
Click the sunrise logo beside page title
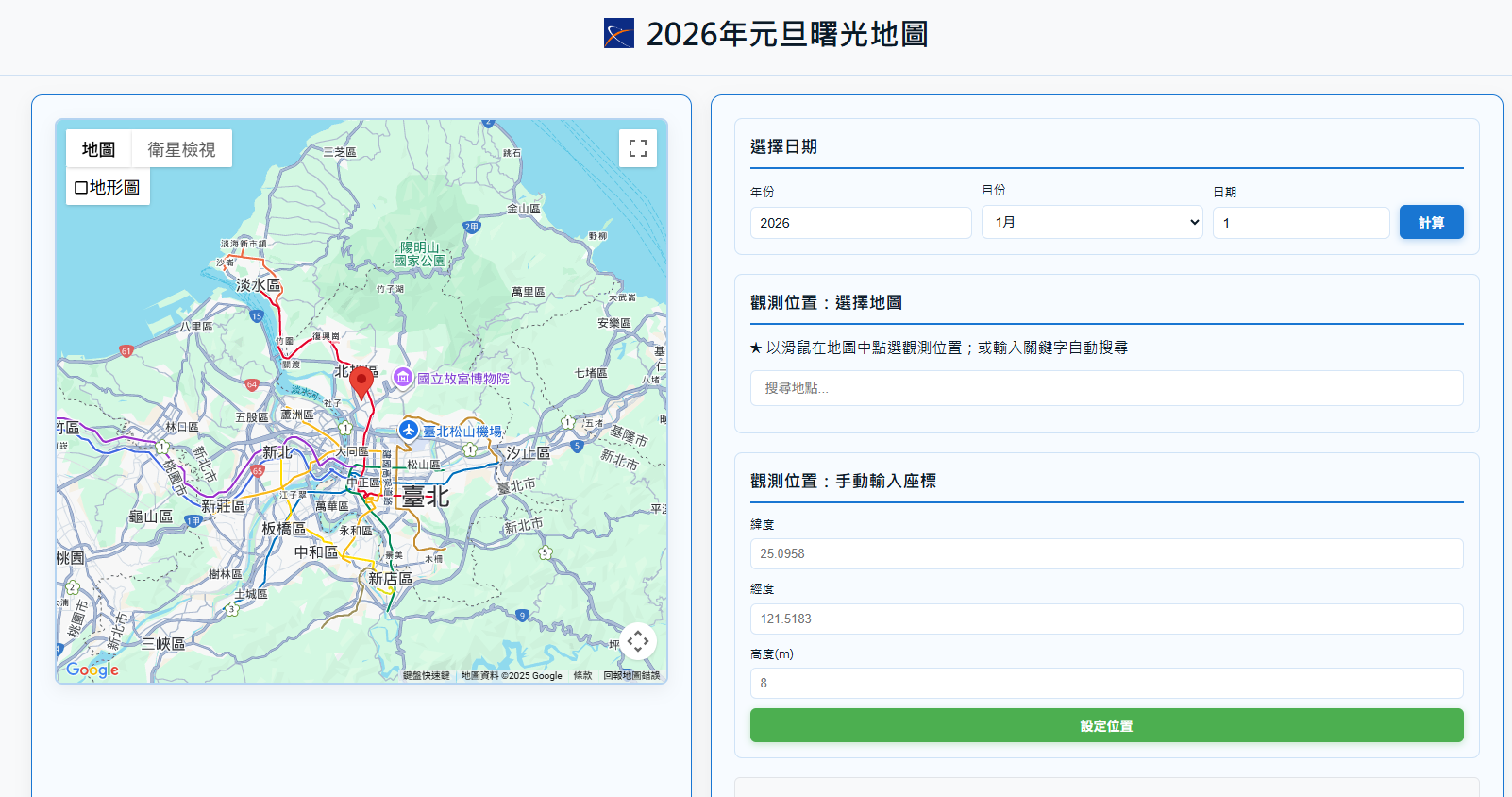tap(619, 34)
